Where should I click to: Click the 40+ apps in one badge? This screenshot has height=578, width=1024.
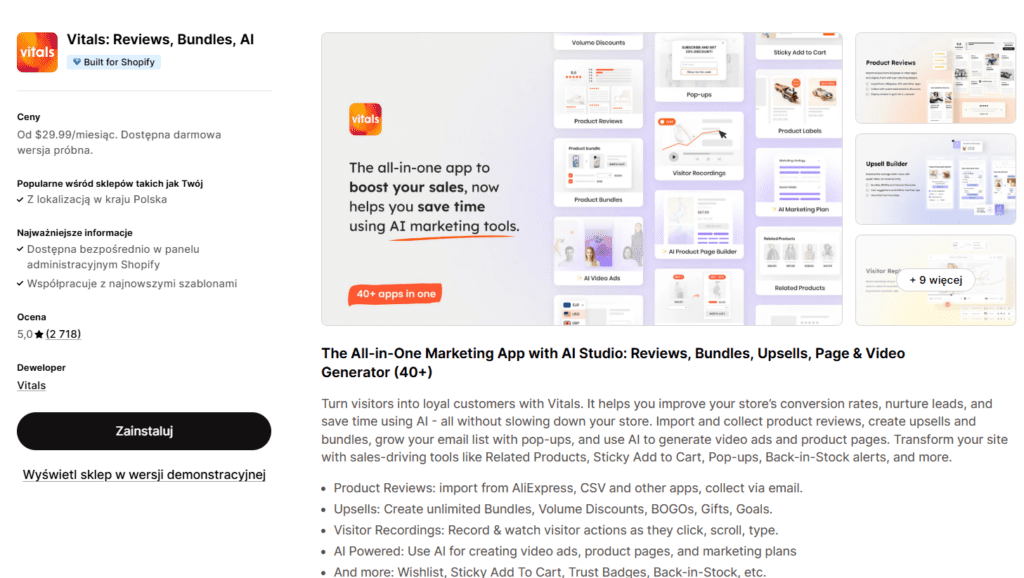pyautogui.click(x=395, y=294)
